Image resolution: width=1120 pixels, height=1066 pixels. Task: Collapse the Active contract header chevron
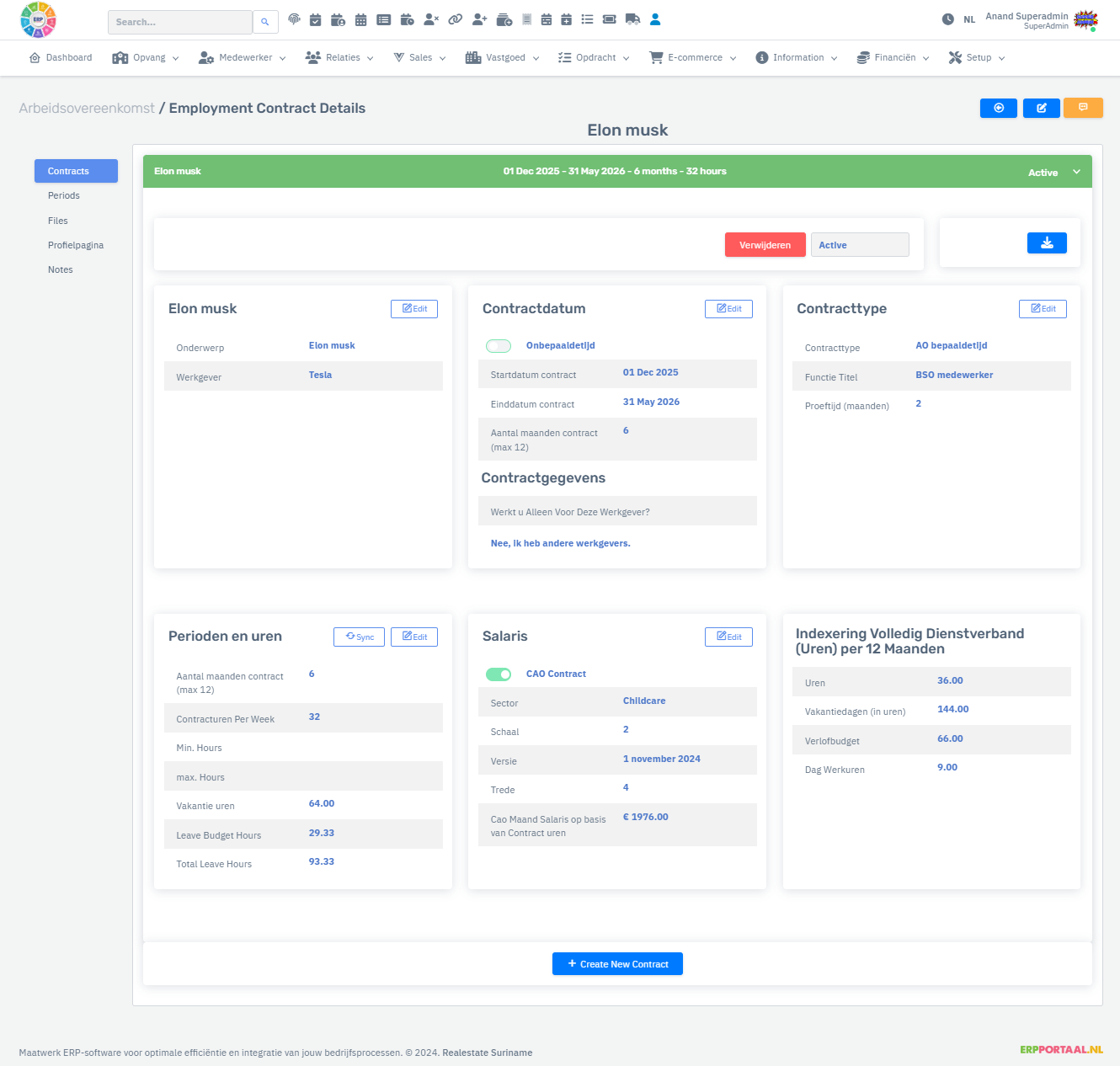click(x=1076, y=172)
